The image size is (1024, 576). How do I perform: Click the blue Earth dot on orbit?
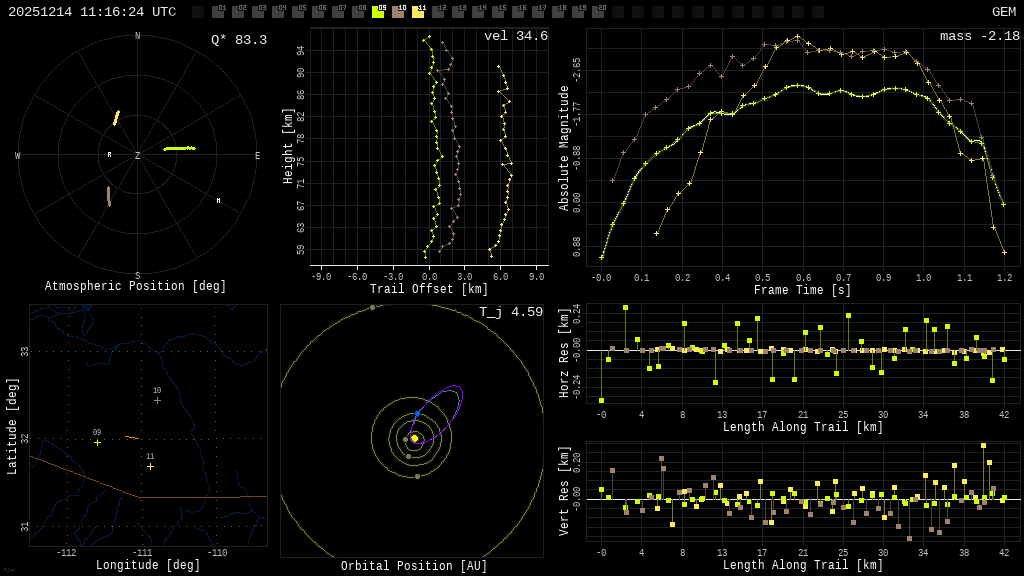(x=417, y=413)
